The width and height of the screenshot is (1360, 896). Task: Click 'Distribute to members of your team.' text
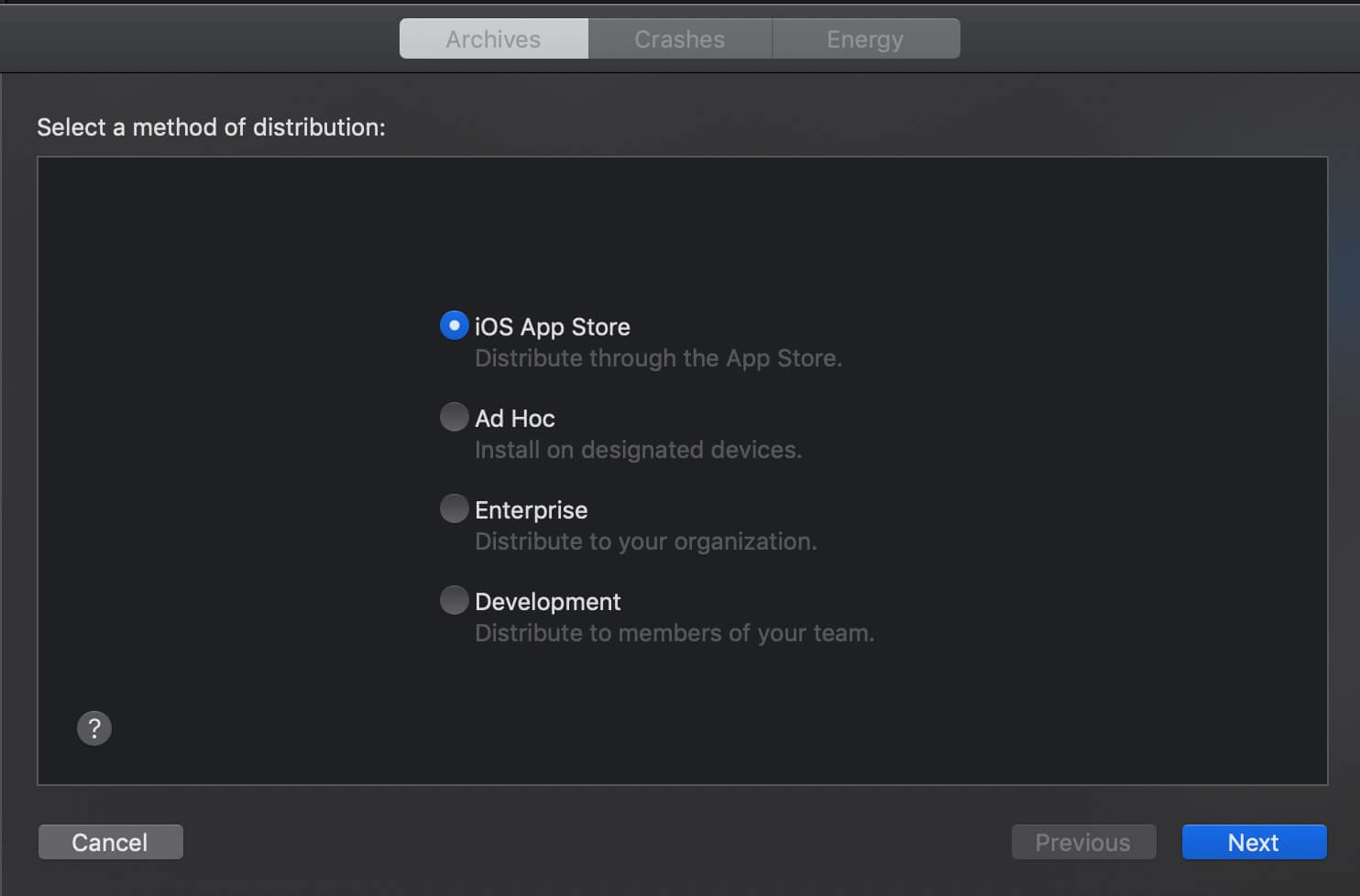pyautogui.click(x=675, y=633)
